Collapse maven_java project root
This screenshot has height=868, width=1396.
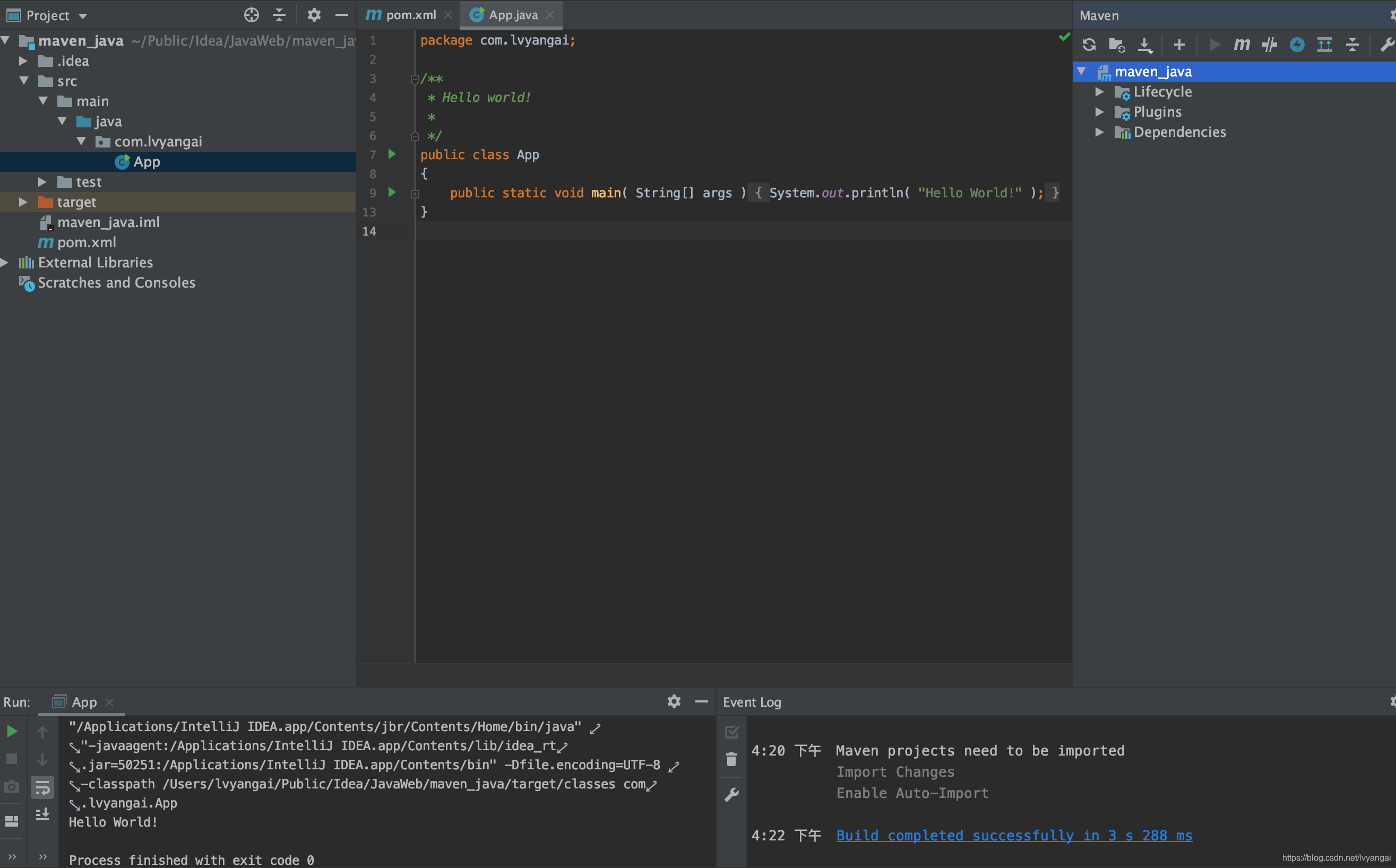coord(6,40)
